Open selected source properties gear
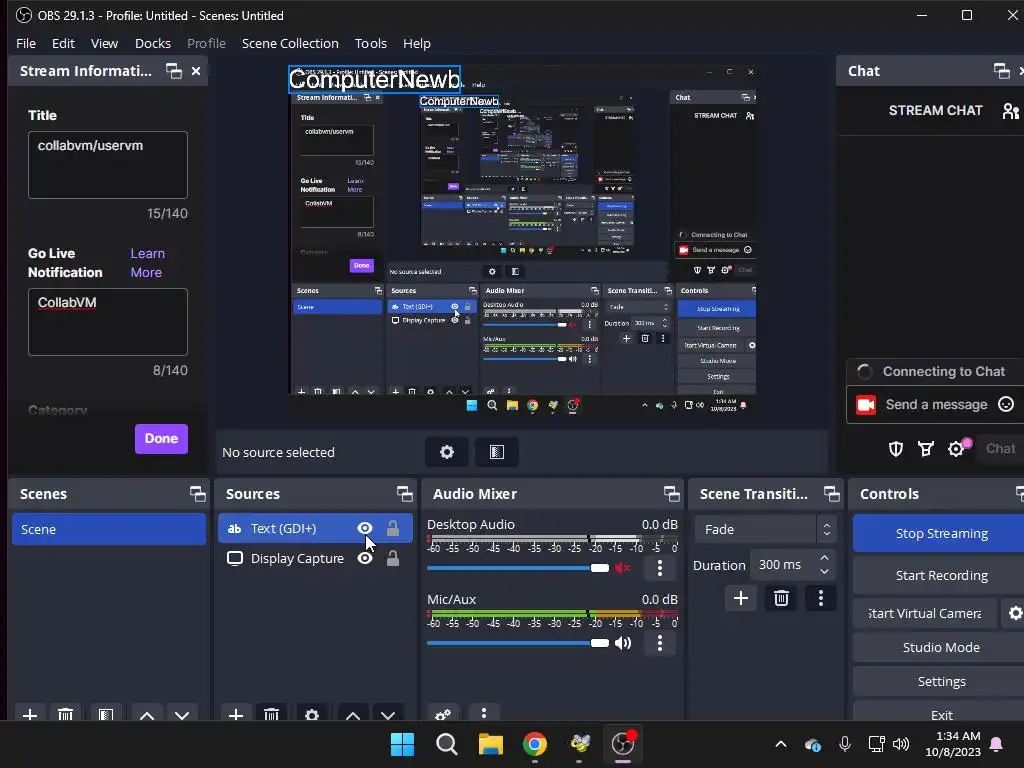This screenshot has width=1024, height=768. click(312, 715)
